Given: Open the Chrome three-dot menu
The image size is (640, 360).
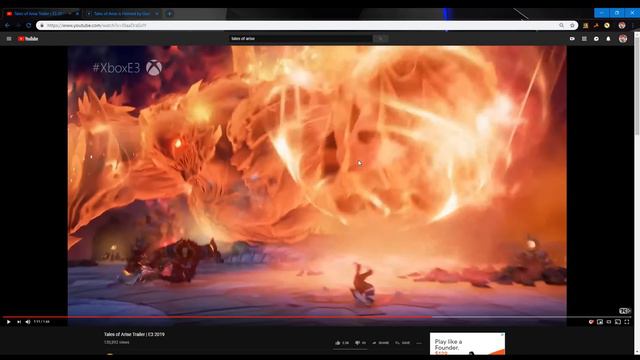Looking at the screenshot, I should [633, 25].
